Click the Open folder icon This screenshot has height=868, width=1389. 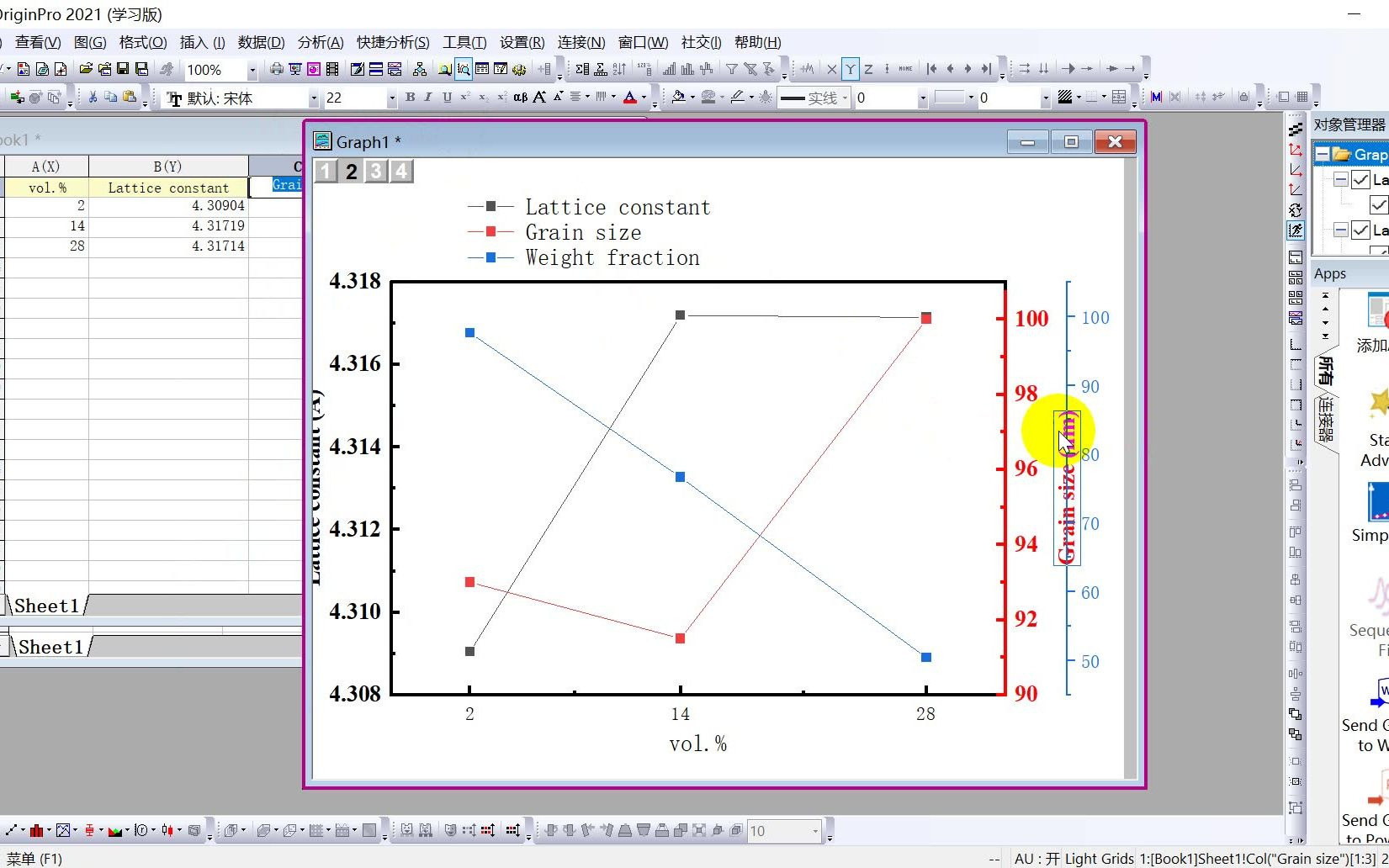[x=86, y=69]
